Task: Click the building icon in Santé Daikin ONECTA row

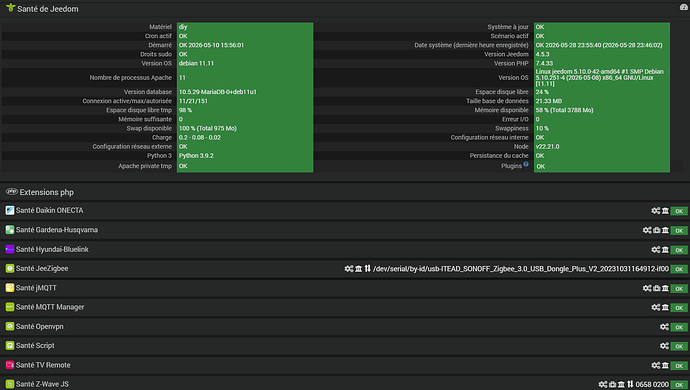Action: 665,211
